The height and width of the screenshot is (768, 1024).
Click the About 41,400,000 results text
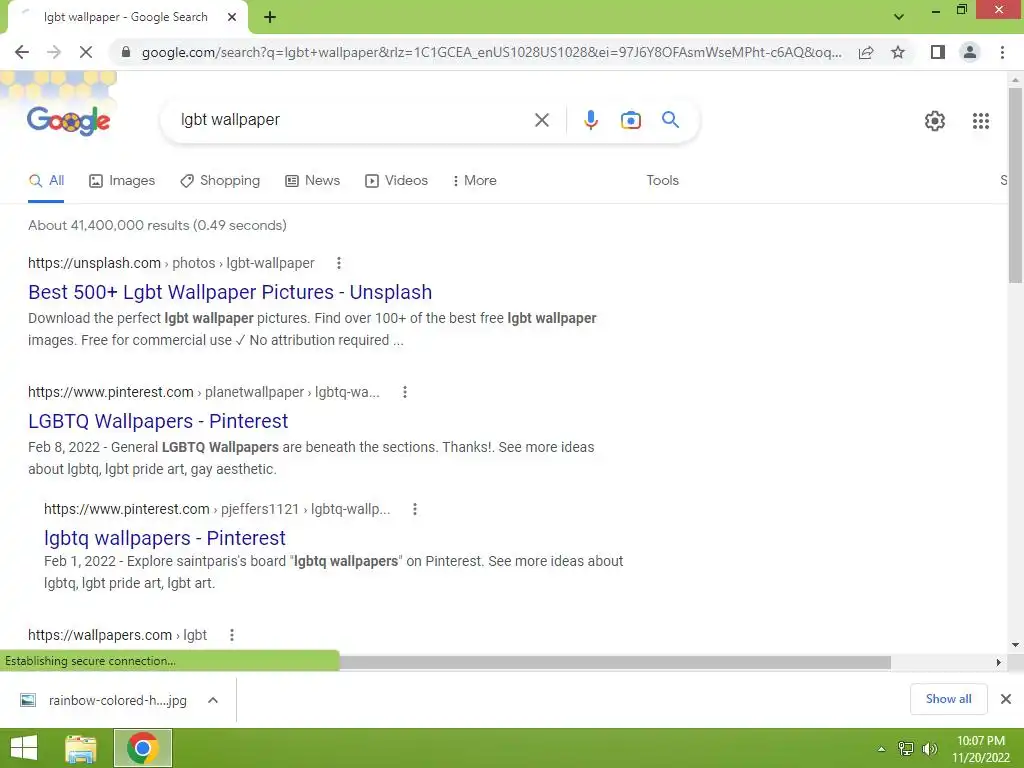pyautogui.click(x=157, y=225)
